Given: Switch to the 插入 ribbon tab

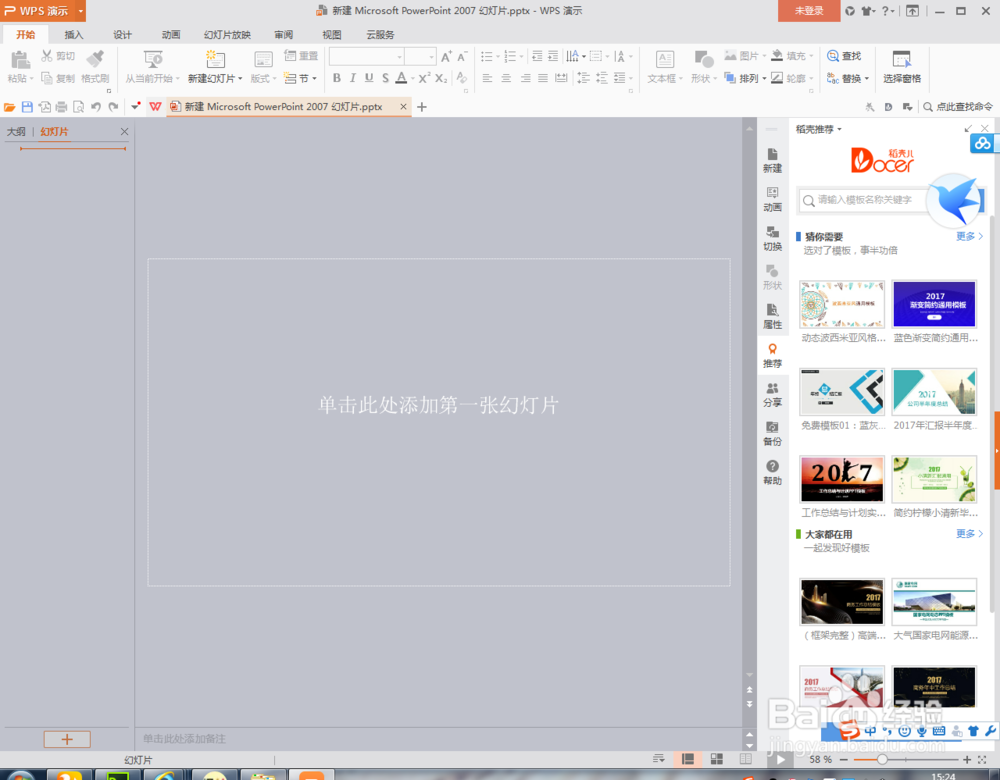Looking at the screenshot, I should tap(74, 34).
